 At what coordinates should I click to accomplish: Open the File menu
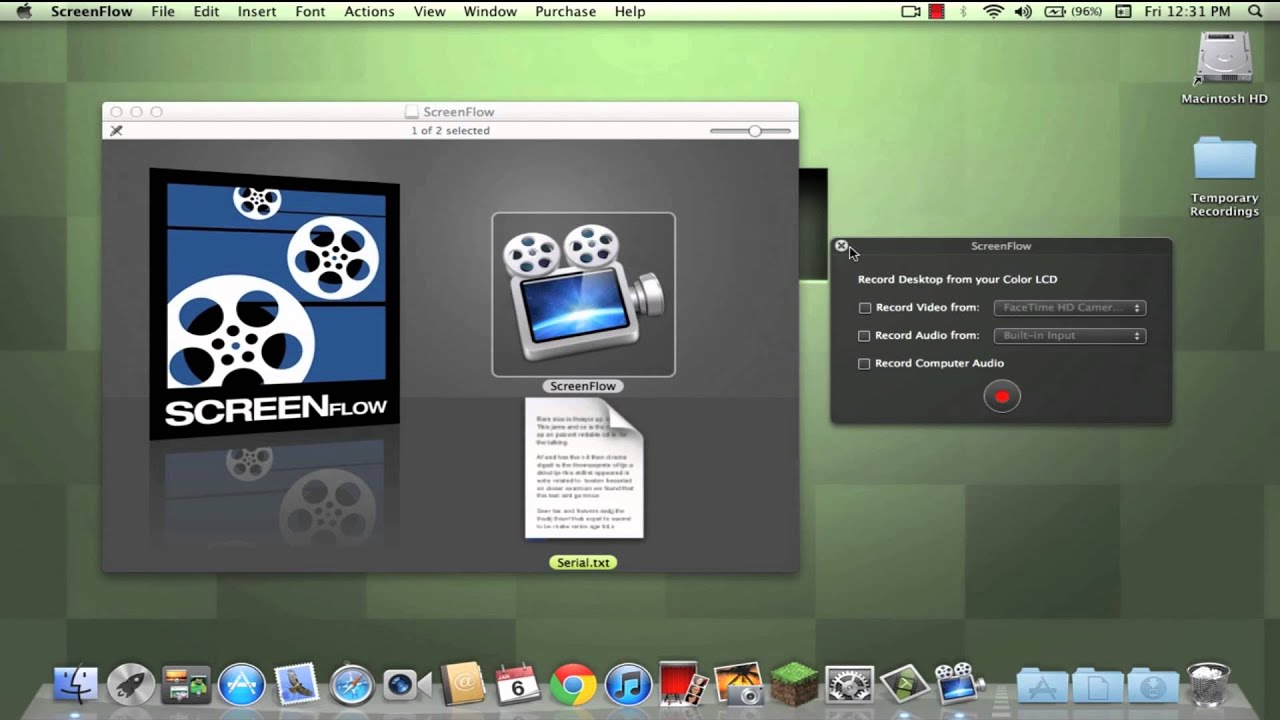tap(163, 12)
